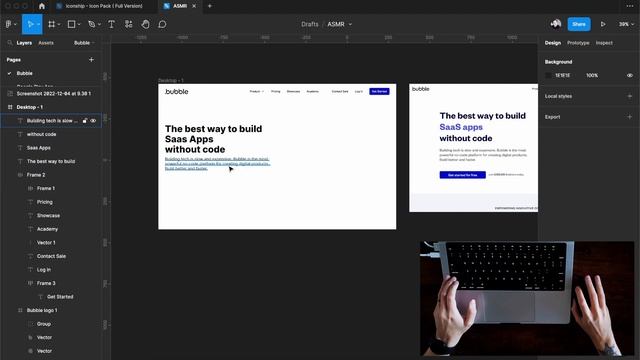Image resolution: width=640 pixels, height=360 pixels.
Task: Select the Academy layer
Action: coord(47,229)
